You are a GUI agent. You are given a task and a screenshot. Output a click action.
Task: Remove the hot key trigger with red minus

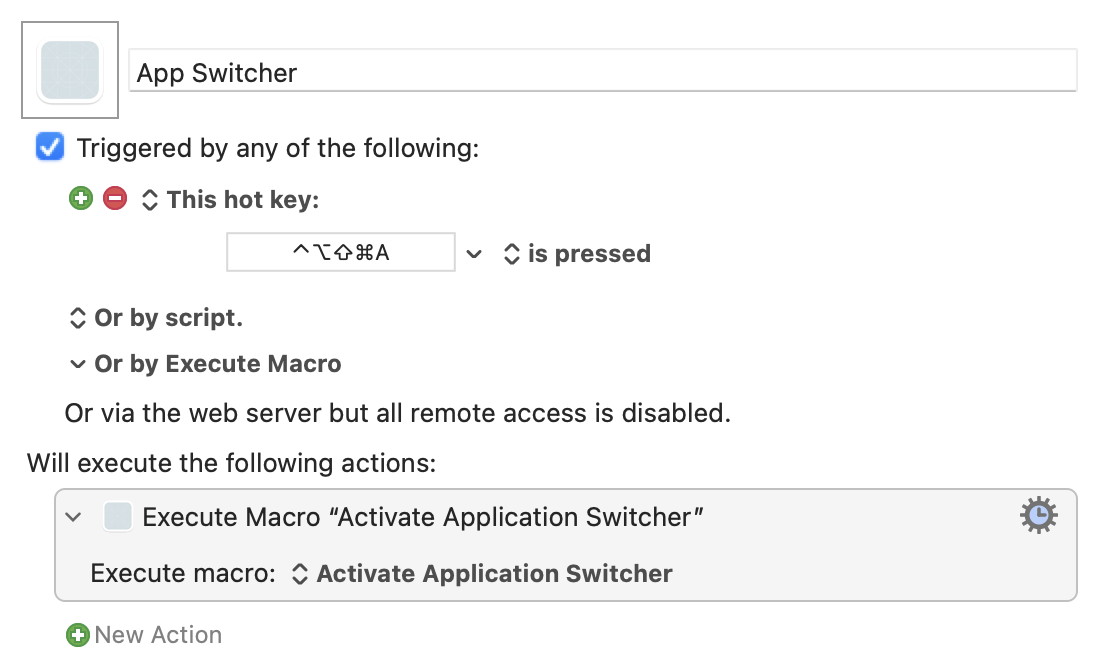[x=115, y=198]
